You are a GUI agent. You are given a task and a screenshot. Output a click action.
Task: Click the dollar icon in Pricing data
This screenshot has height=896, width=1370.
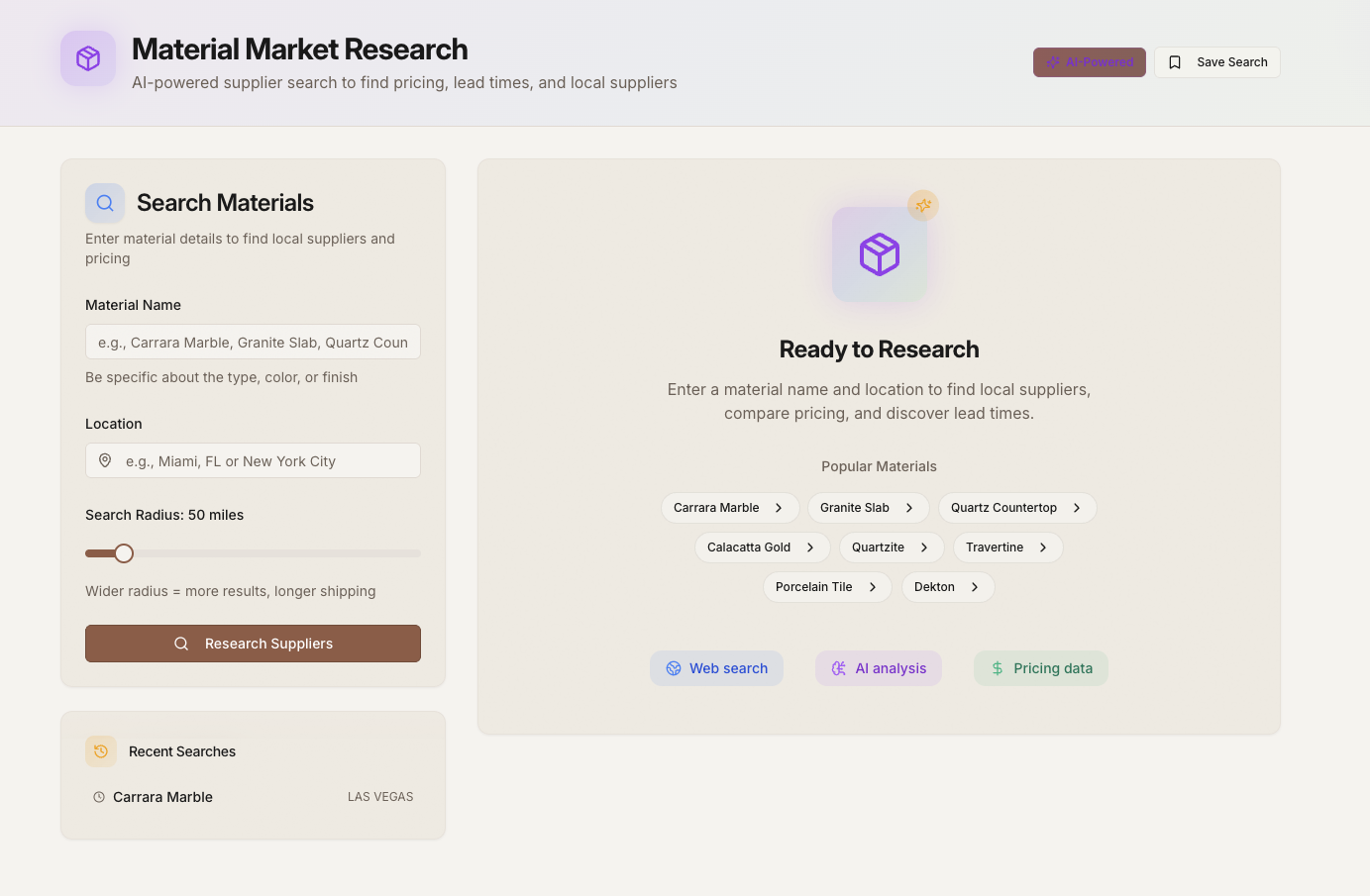click(998, 668)
